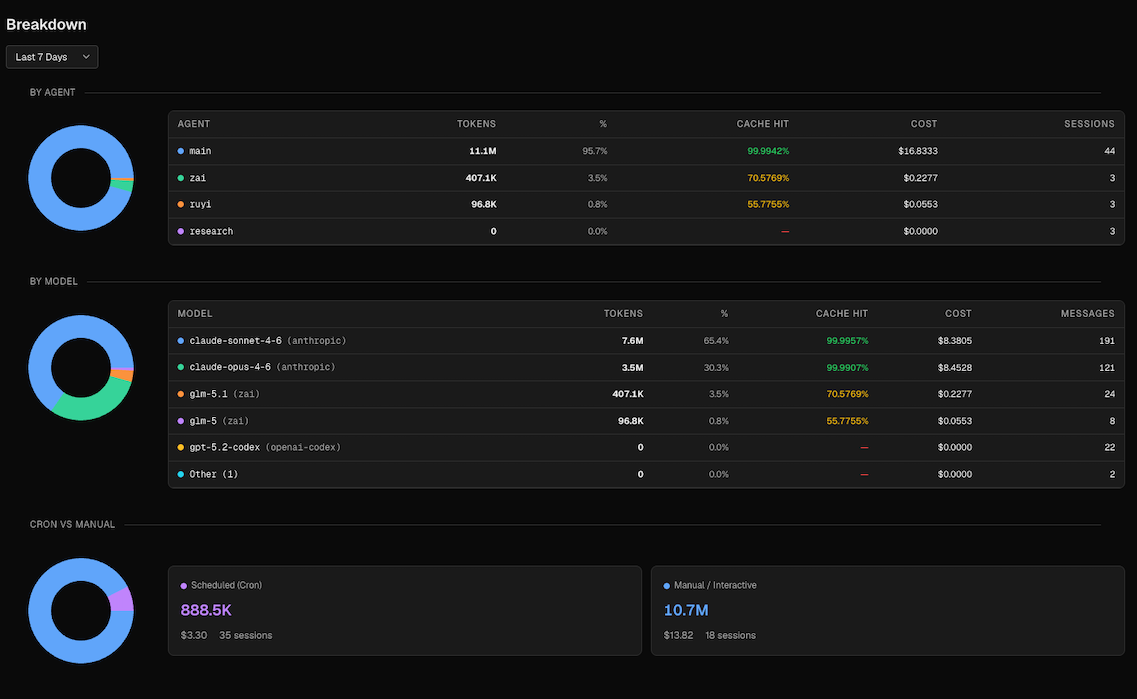Click the 99.9907% cache hit value
Viewport: 1137px width, 699px height.
(847, 368)
